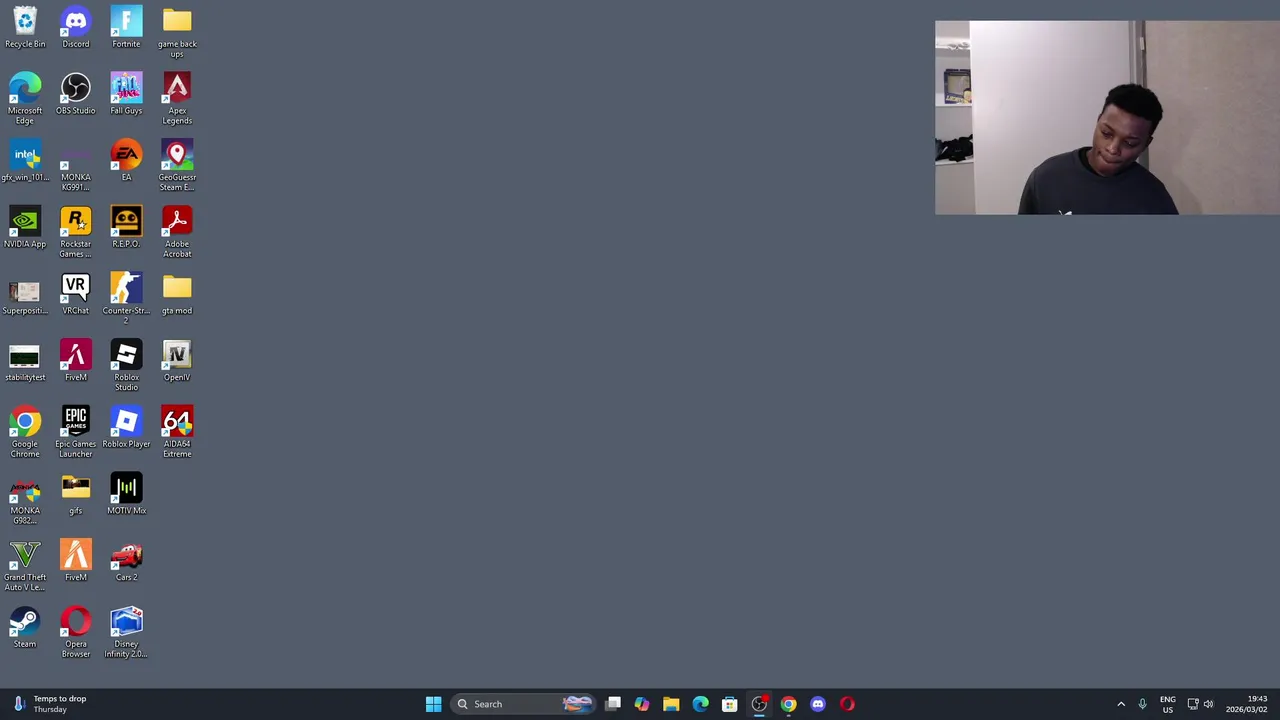Screen dimensions: 1280x720
Task: Click the volume speaker tray icon
Action: [1209, 704]
